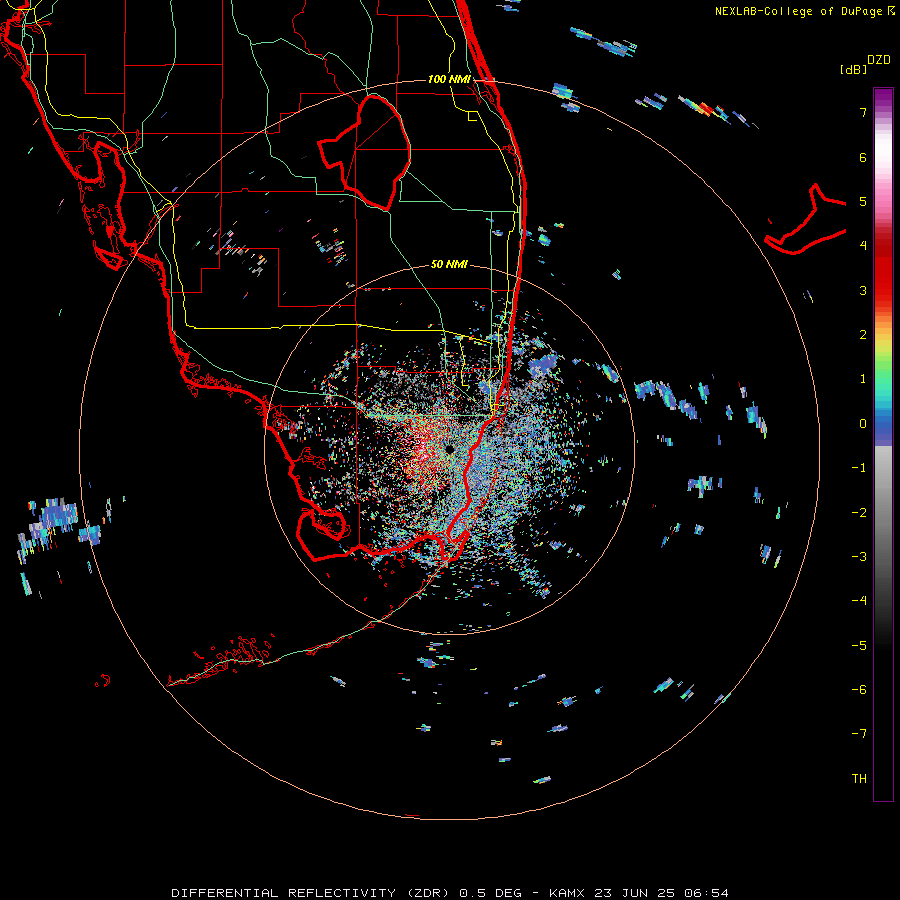Click the DZD [dB] color scale title
The width and height of the screenshot is (900, 900).
pos(865,64)
